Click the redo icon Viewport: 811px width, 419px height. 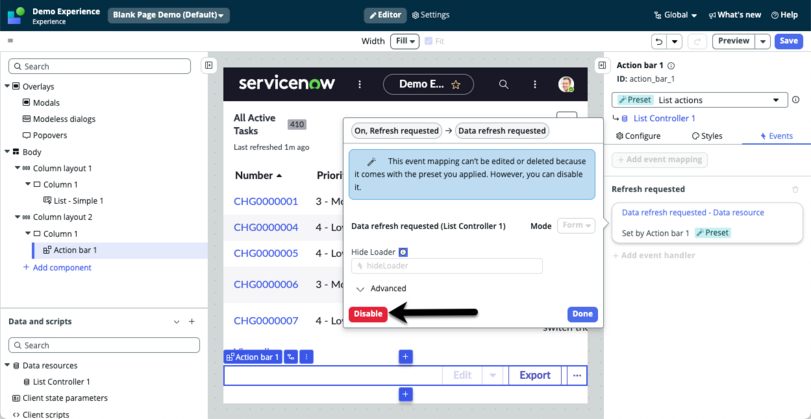coord(697,41)
